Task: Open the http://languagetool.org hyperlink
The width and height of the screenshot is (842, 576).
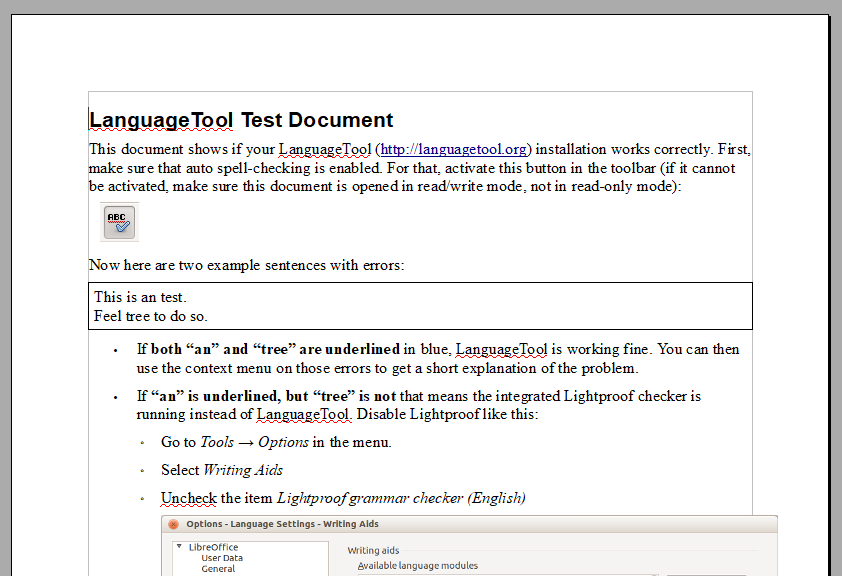Action: [x=453, y=149]
